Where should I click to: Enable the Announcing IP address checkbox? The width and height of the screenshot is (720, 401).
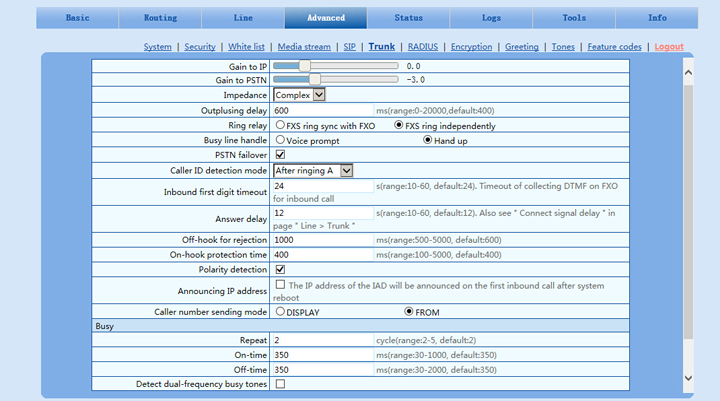[280, 285]
